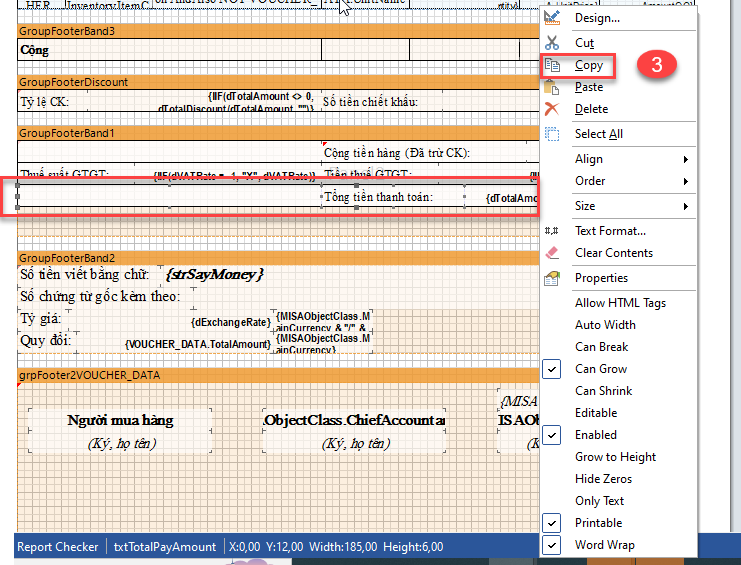Choose Text Format... from the context menu
741x565 pixels.
tap(610, 231)
